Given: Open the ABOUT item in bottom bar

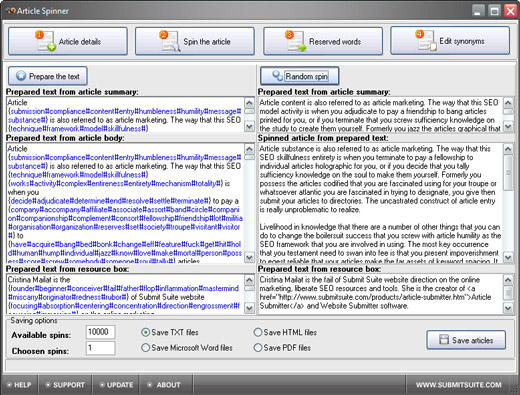Looking at the screenshot, I should pyautogui.click(x=164, y=385).
